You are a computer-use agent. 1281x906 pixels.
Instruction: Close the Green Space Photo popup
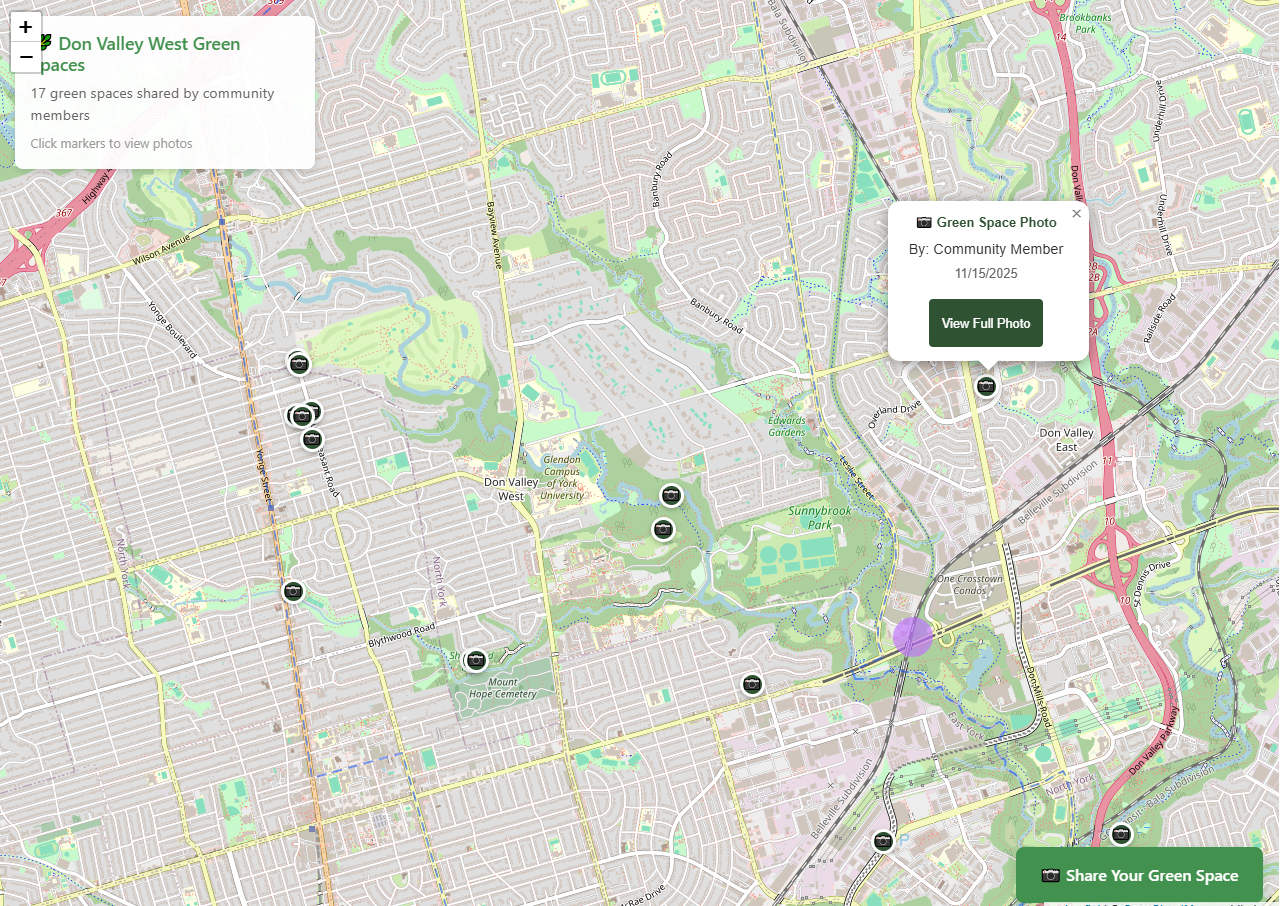(x=1076, y=213)
